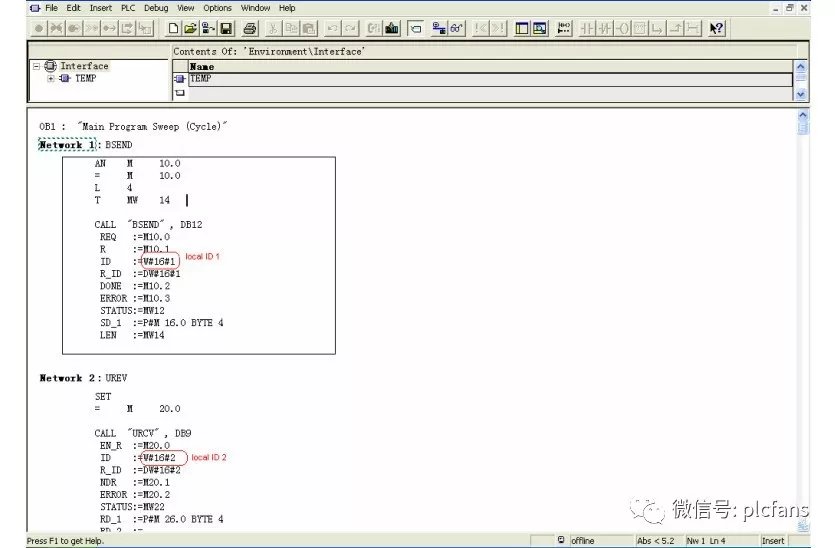Click the Open file folder icon

tap(190, 28)
